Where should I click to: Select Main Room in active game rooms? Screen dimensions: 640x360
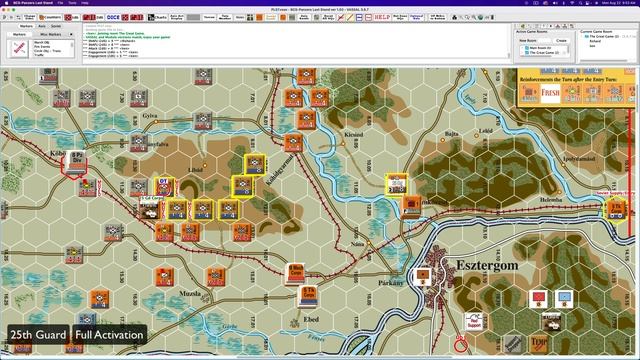point(540,48)
